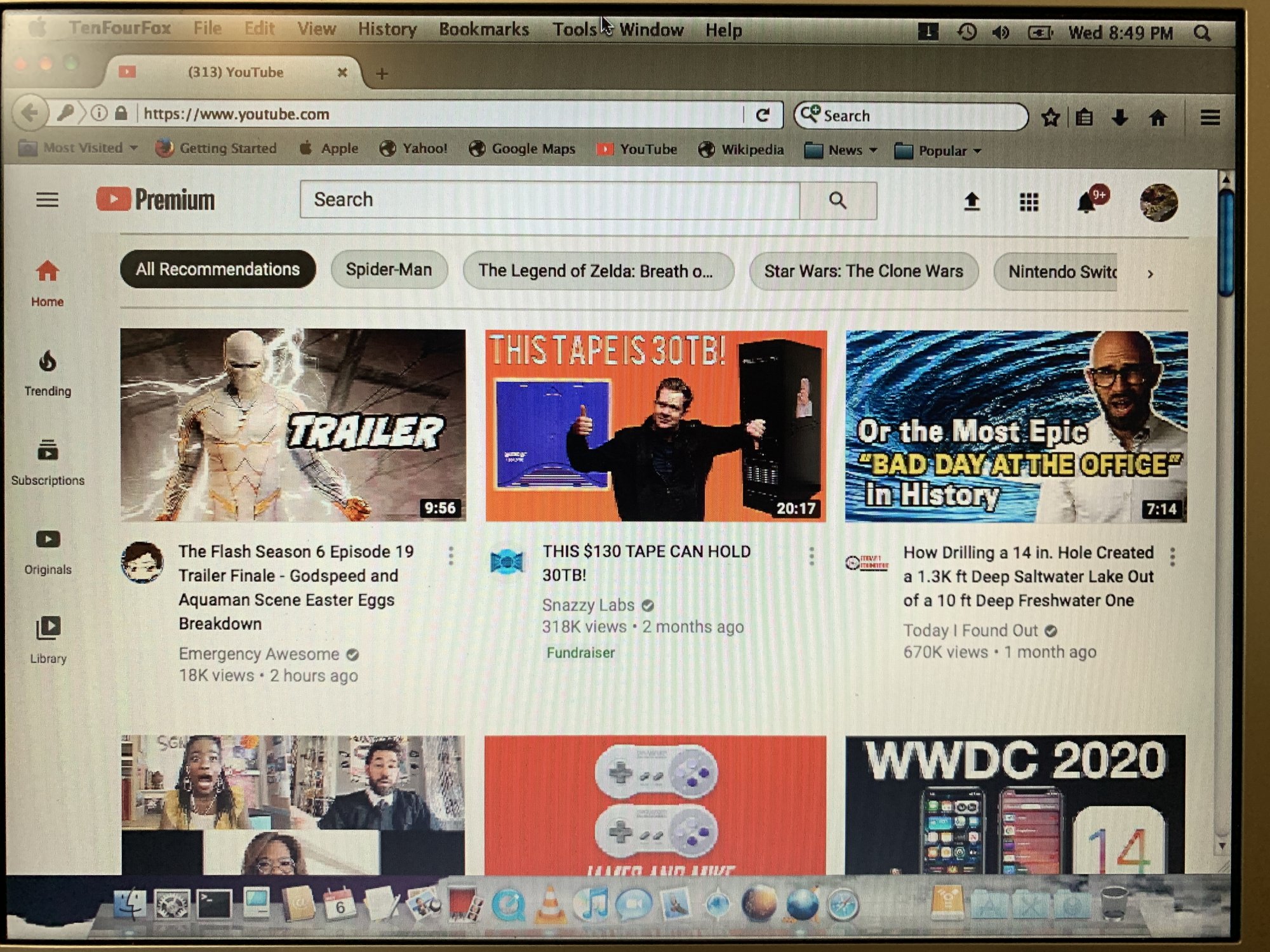The image size is (1270, 952).
Task: Expand the Popular bookmarks folder
Action: point(939,151)
